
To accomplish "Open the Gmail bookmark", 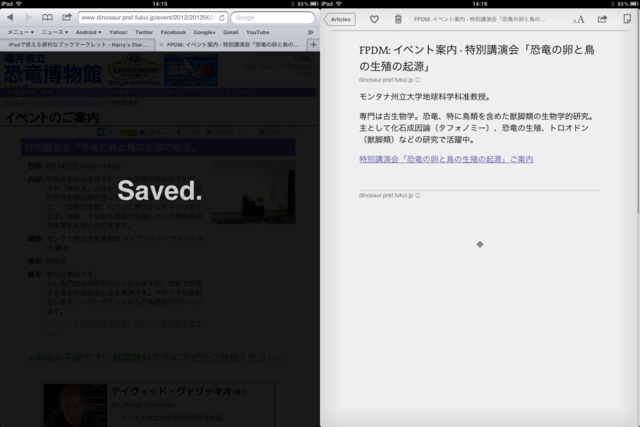I will 230,32.
